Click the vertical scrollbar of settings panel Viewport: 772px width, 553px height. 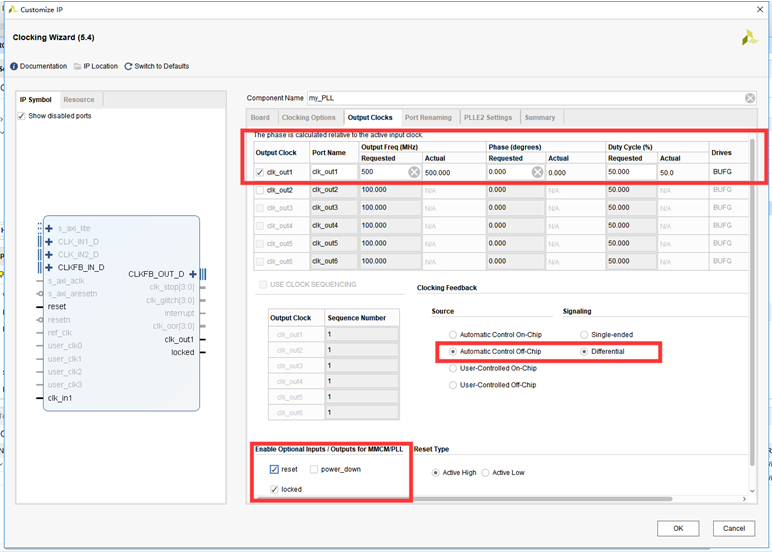pos(752,302)
